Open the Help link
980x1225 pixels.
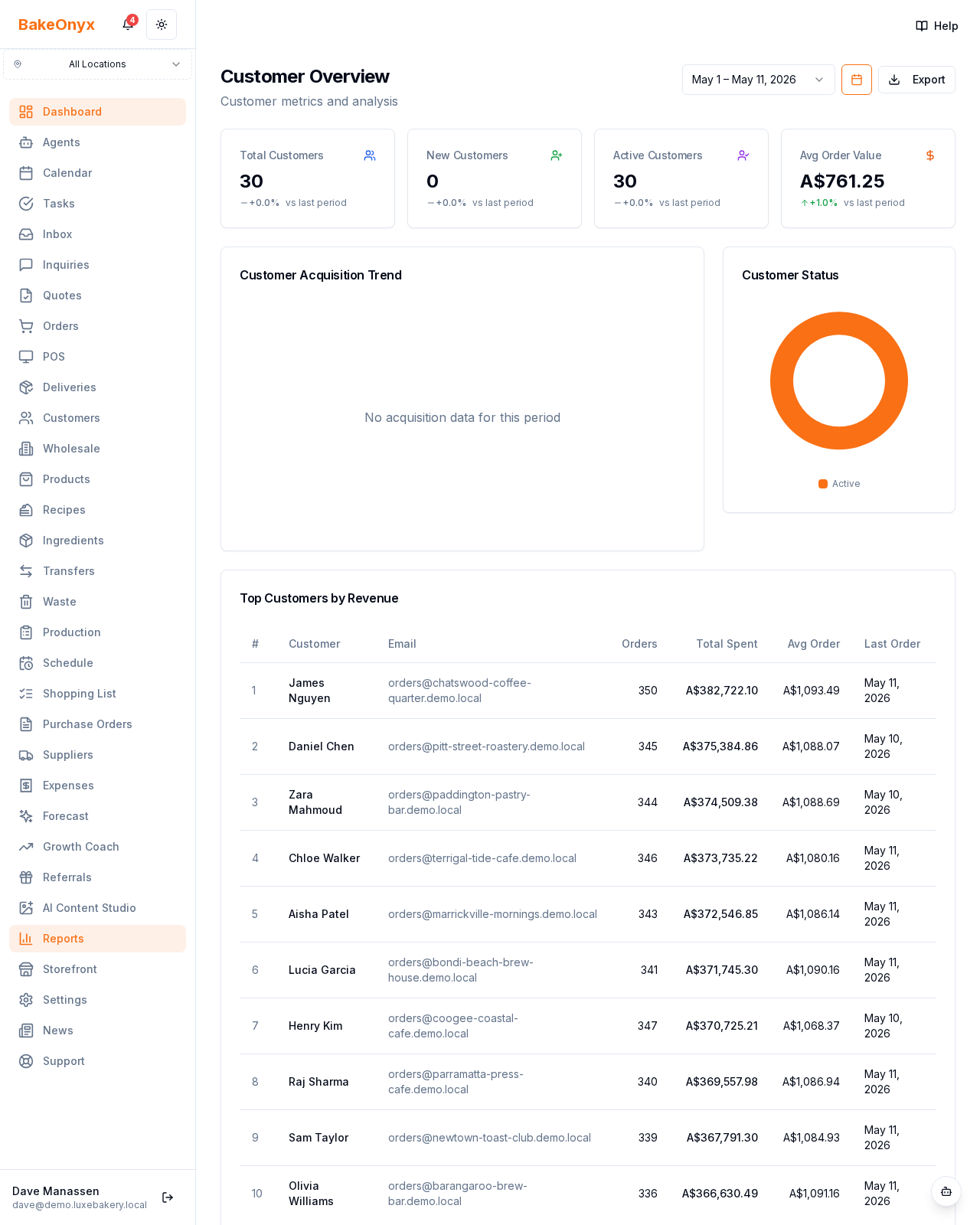[x=937, y=26]
